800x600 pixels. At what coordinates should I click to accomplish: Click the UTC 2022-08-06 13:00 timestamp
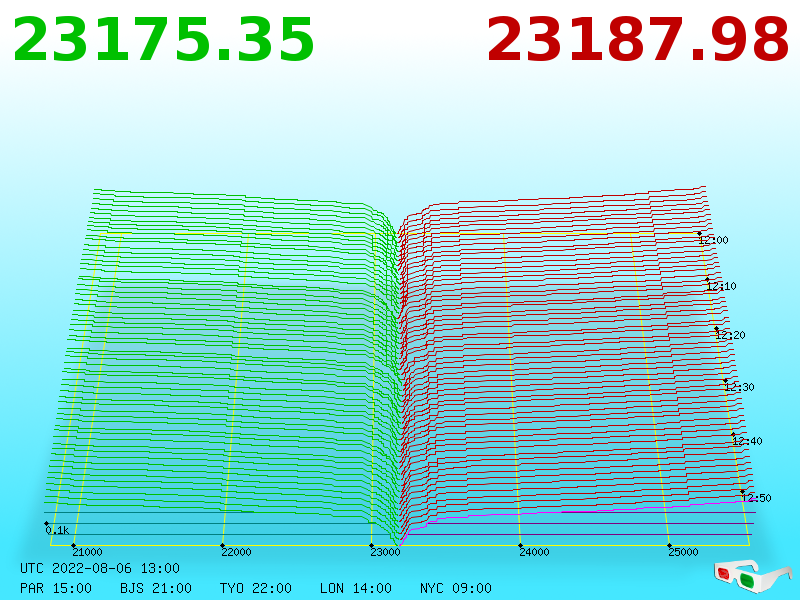100,568
